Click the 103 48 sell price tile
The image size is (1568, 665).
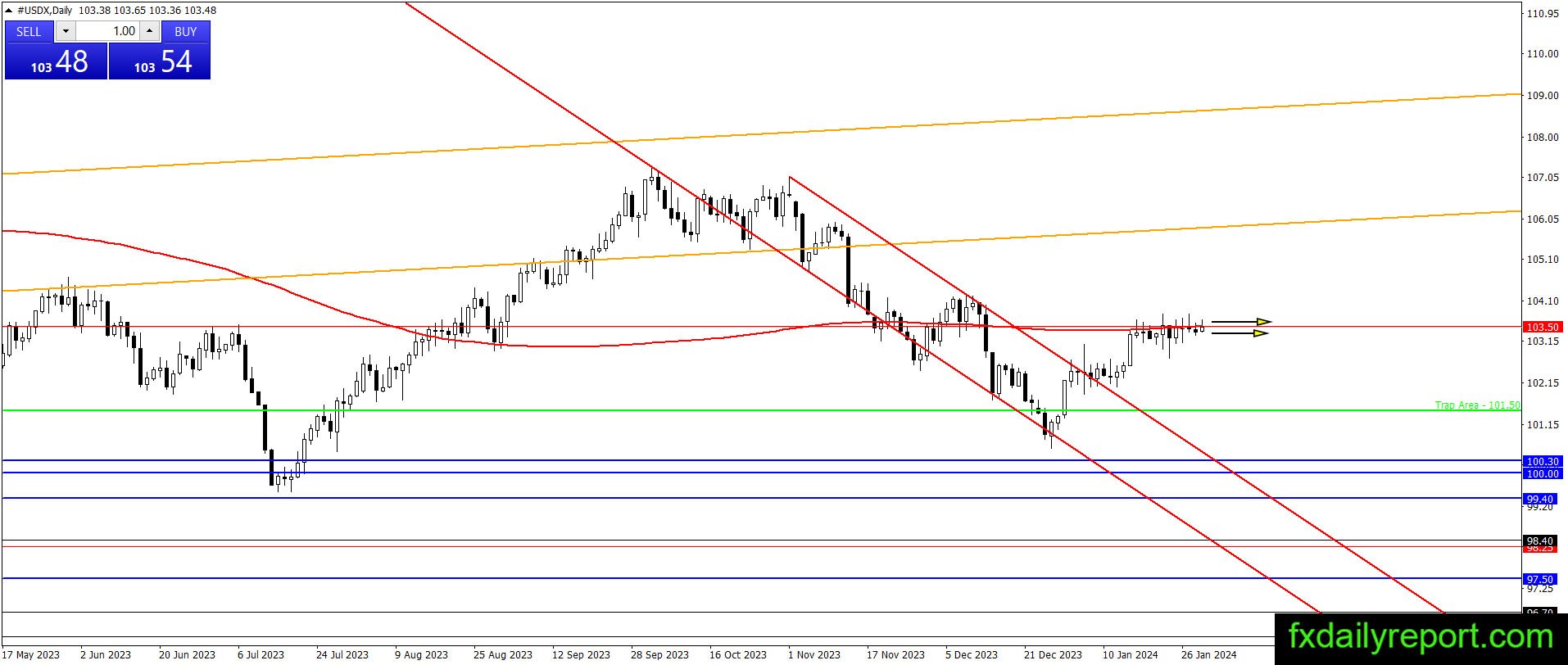click(x=57, y=61)
